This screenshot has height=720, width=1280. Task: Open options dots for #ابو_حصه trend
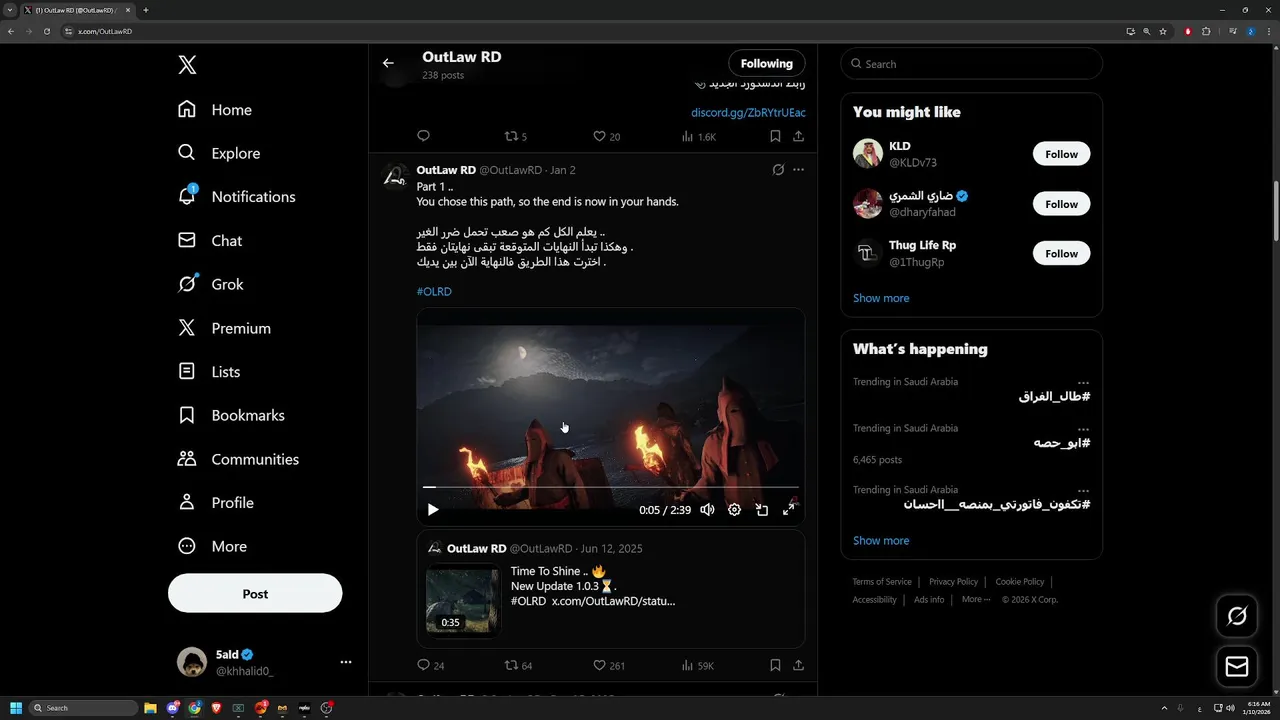1083,429
